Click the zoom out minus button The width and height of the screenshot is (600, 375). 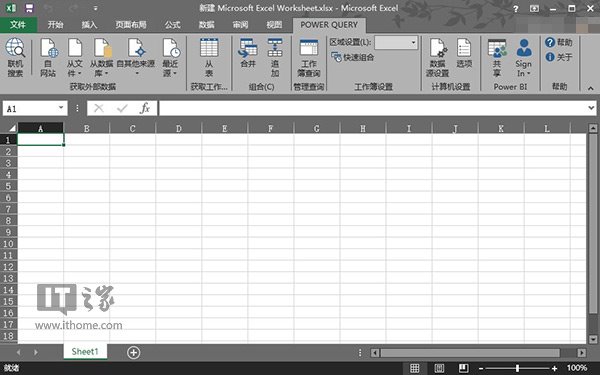481,369
